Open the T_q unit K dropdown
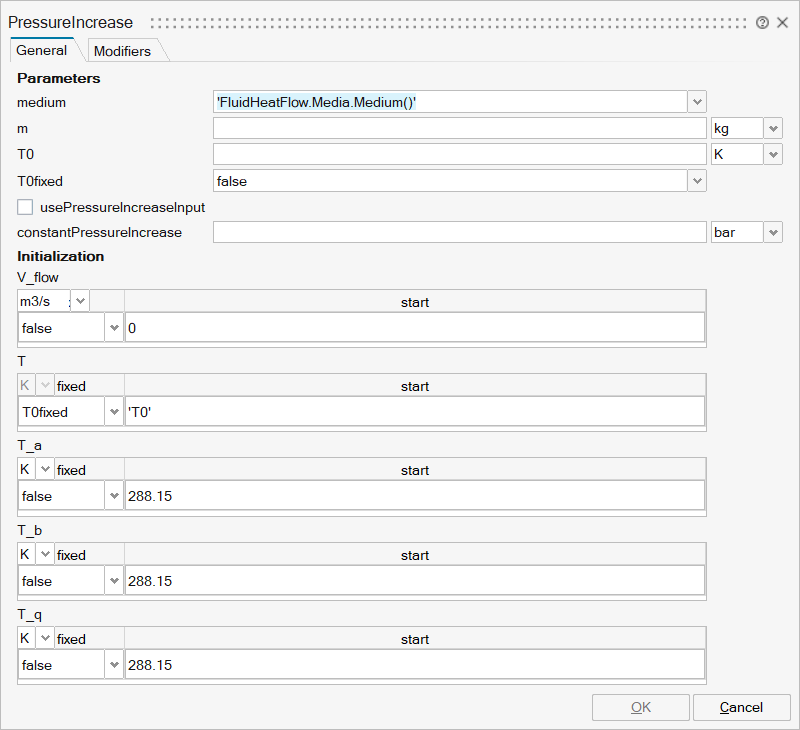The image size is (800, 730). click(x=45, y=639)
